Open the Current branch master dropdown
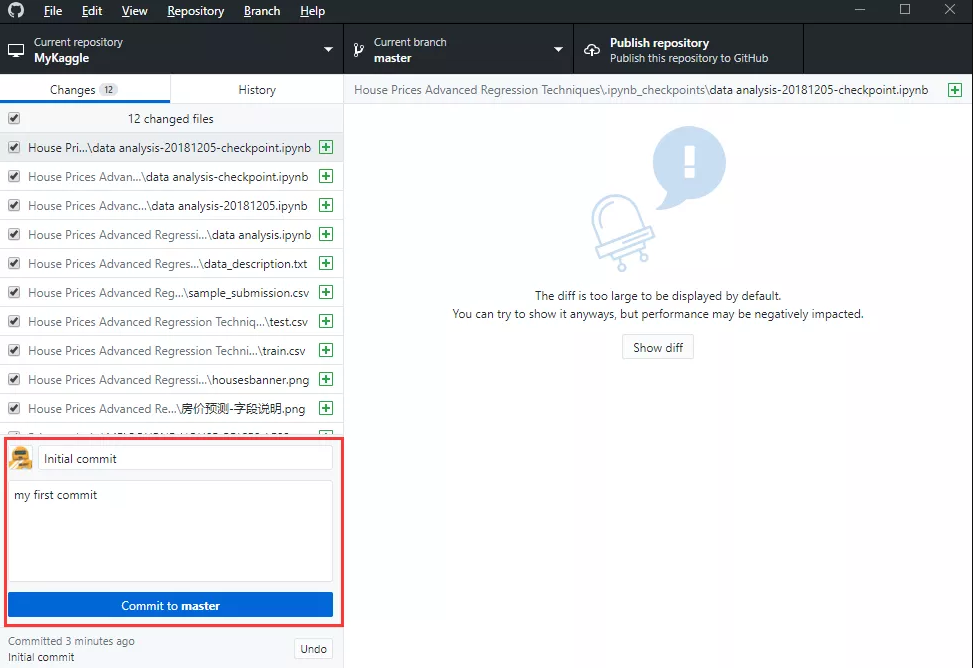The image size is (973, 668). click(x=459, y=49)
